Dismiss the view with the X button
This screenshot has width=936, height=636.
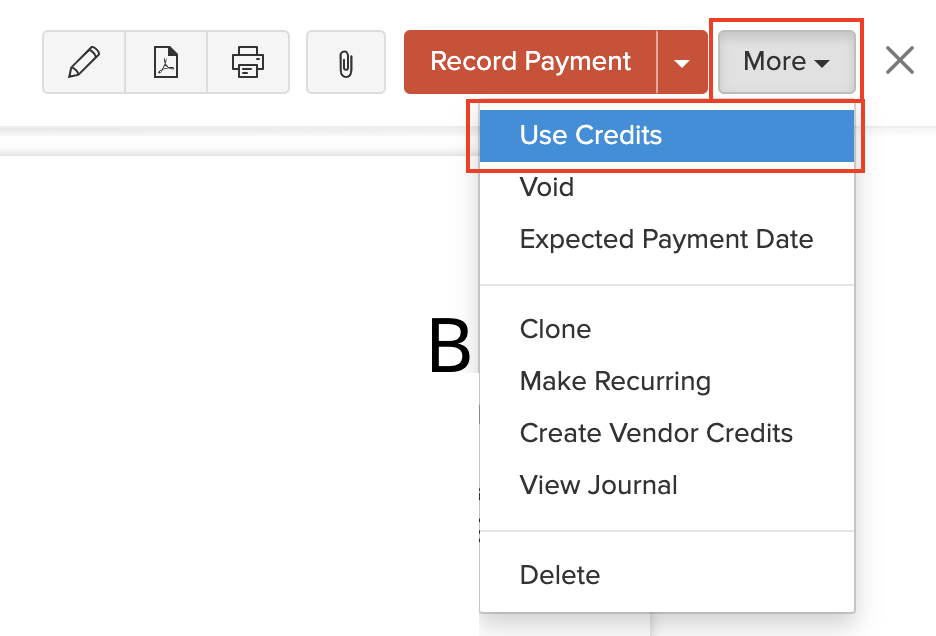coord(899,60)
